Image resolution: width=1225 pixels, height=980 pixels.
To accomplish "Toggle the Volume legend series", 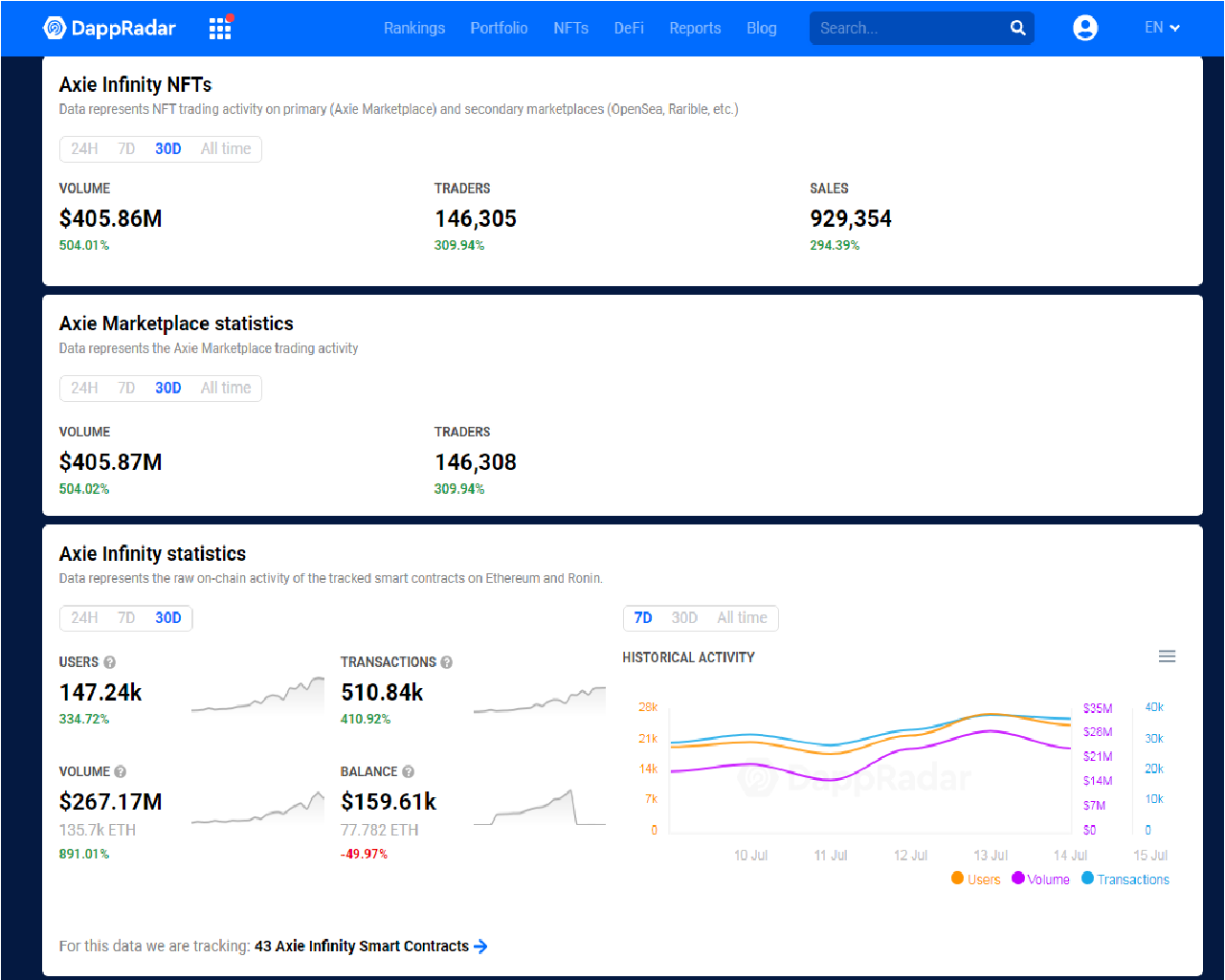I will [1040, 879].
